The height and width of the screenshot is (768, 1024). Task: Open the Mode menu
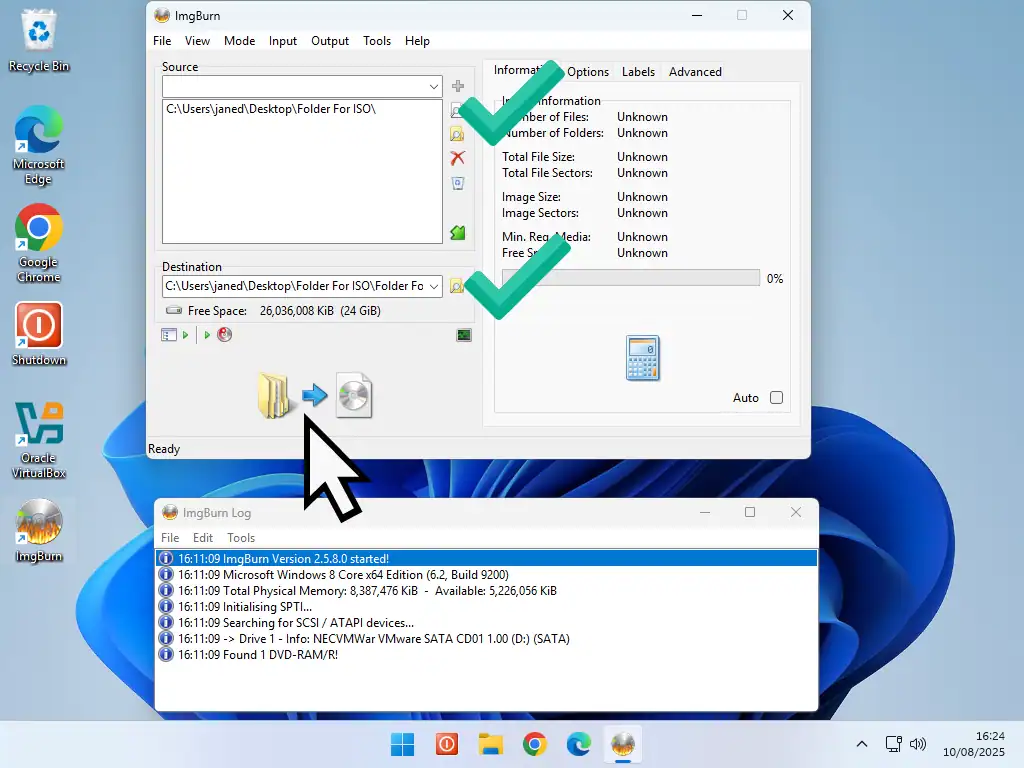[240, 40]
